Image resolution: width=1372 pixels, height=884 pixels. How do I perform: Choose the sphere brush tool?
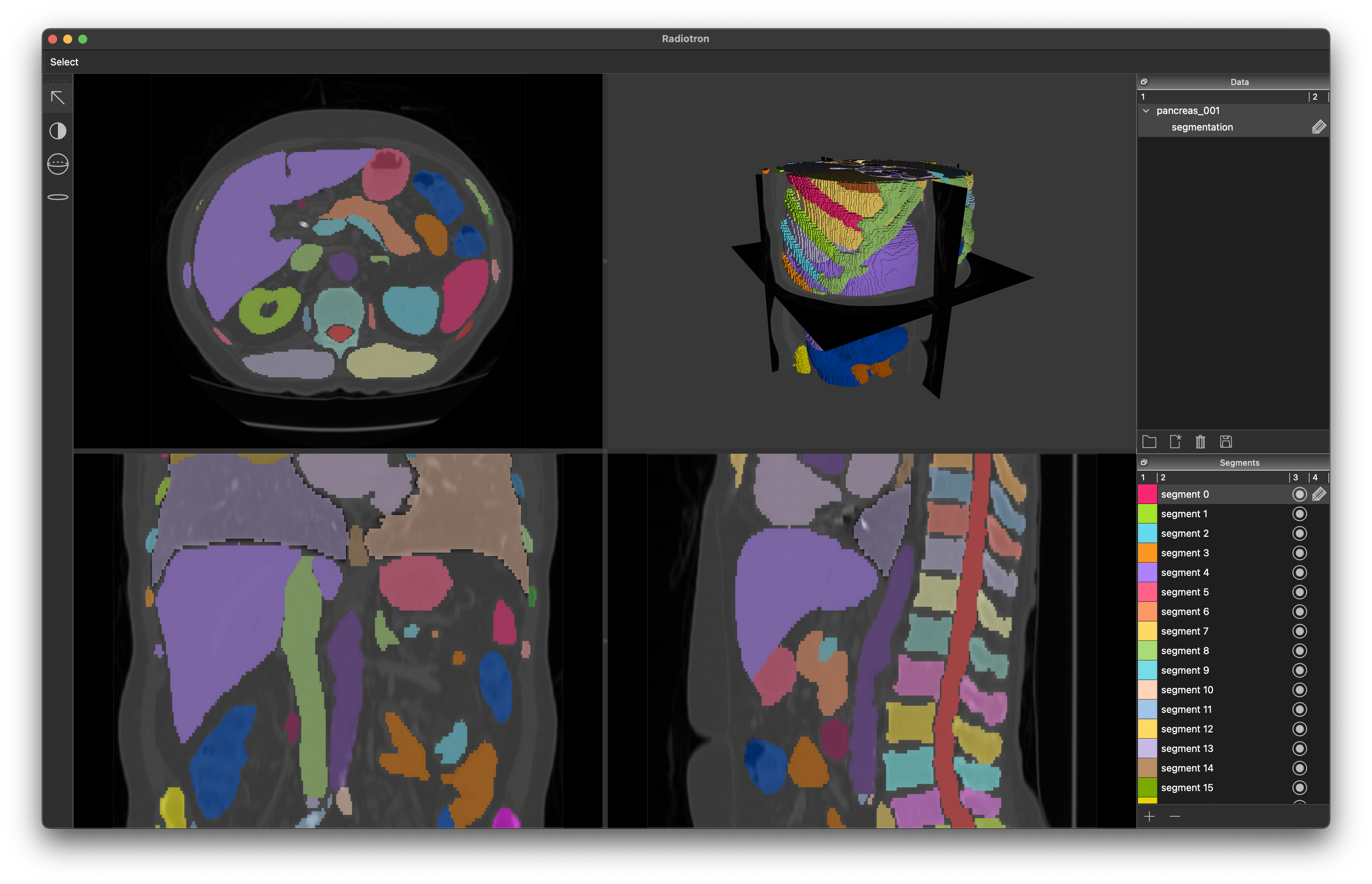pos(58,164)
